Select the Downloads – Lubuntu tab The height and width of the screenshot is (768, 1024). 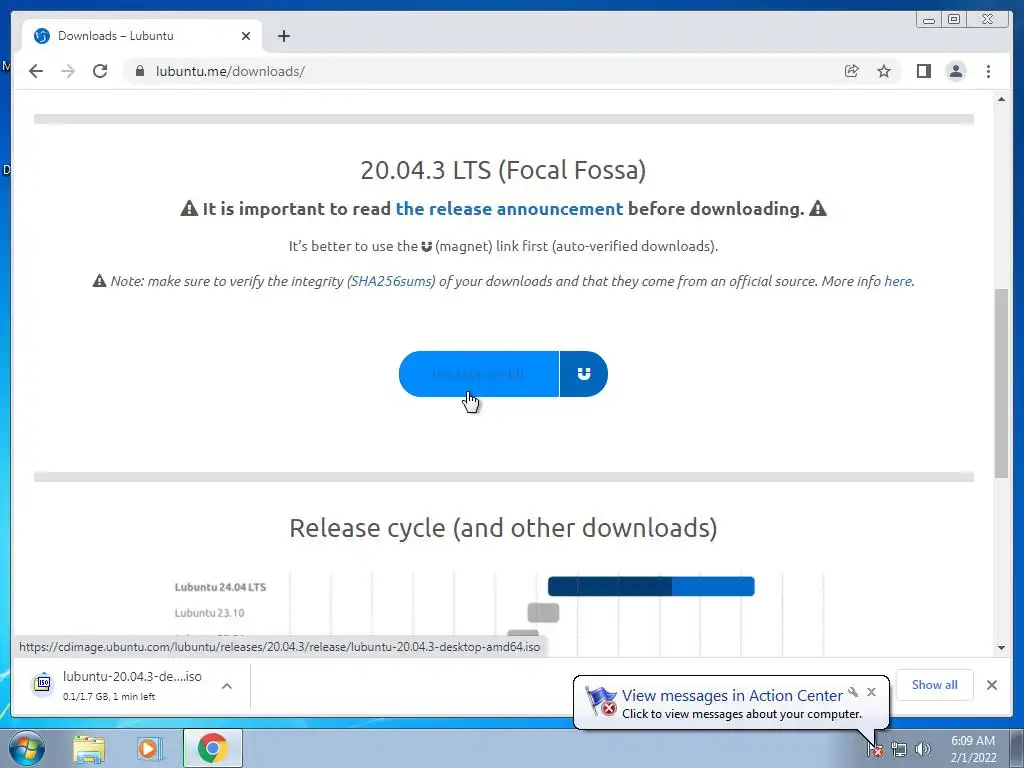(142, 36)
